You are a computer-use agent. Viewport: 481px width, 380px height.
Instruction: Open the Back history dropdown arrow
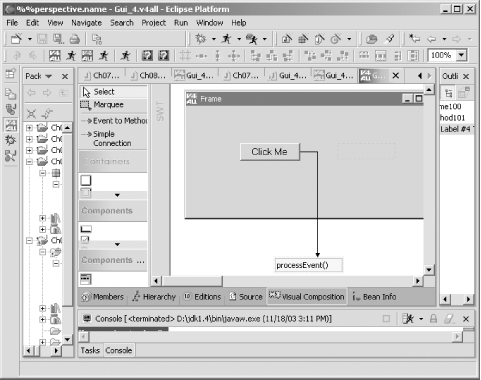click(x=444, y=39)
